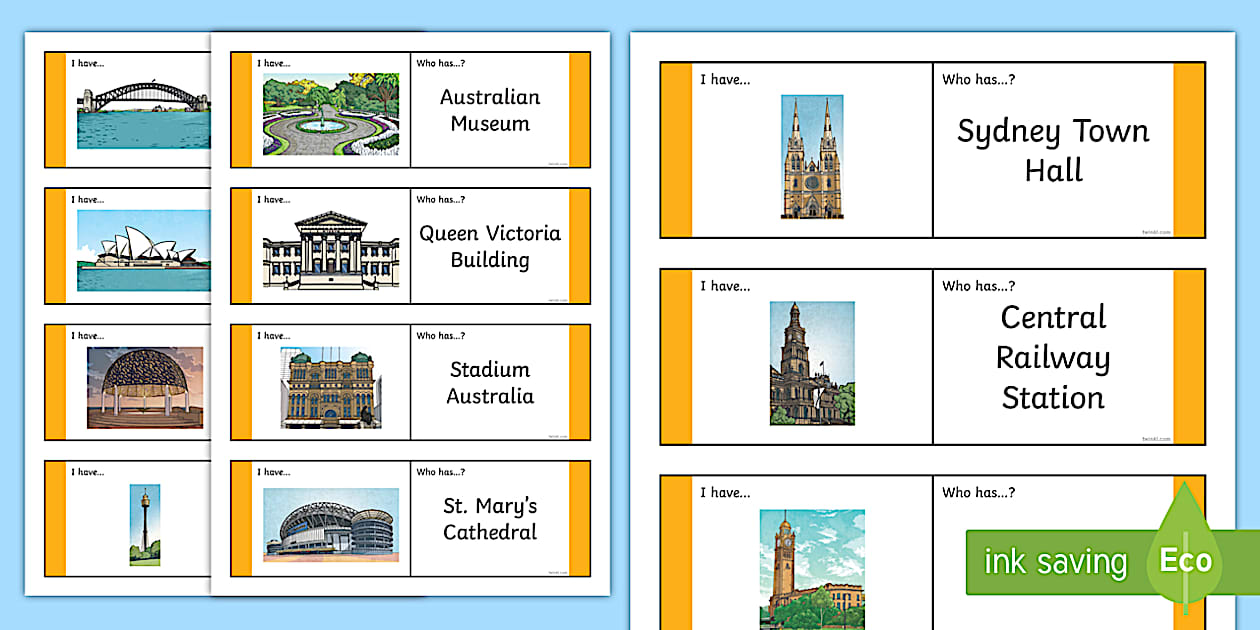Screen dimensions: 1260x630
Task: Select the St. Mary's Cathedral text label
Action: tap(492, 519)
